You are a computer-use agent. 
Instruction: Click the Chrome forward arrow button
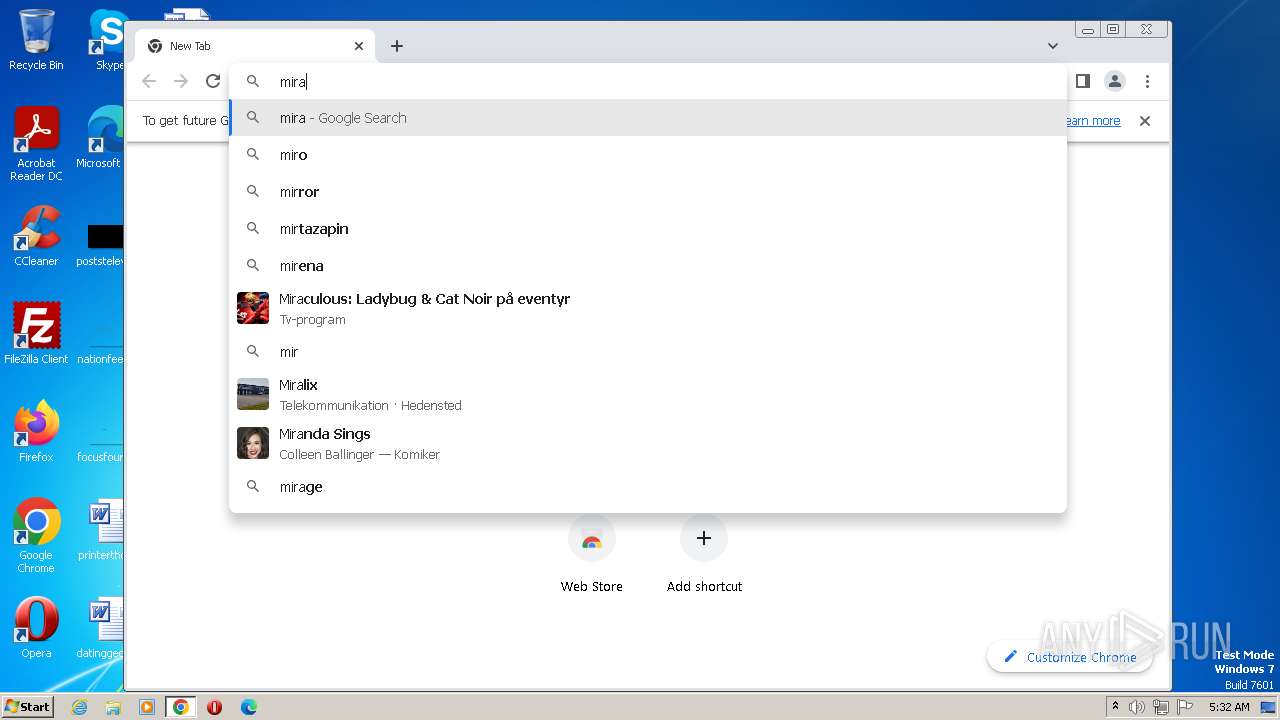click(181, 81)
